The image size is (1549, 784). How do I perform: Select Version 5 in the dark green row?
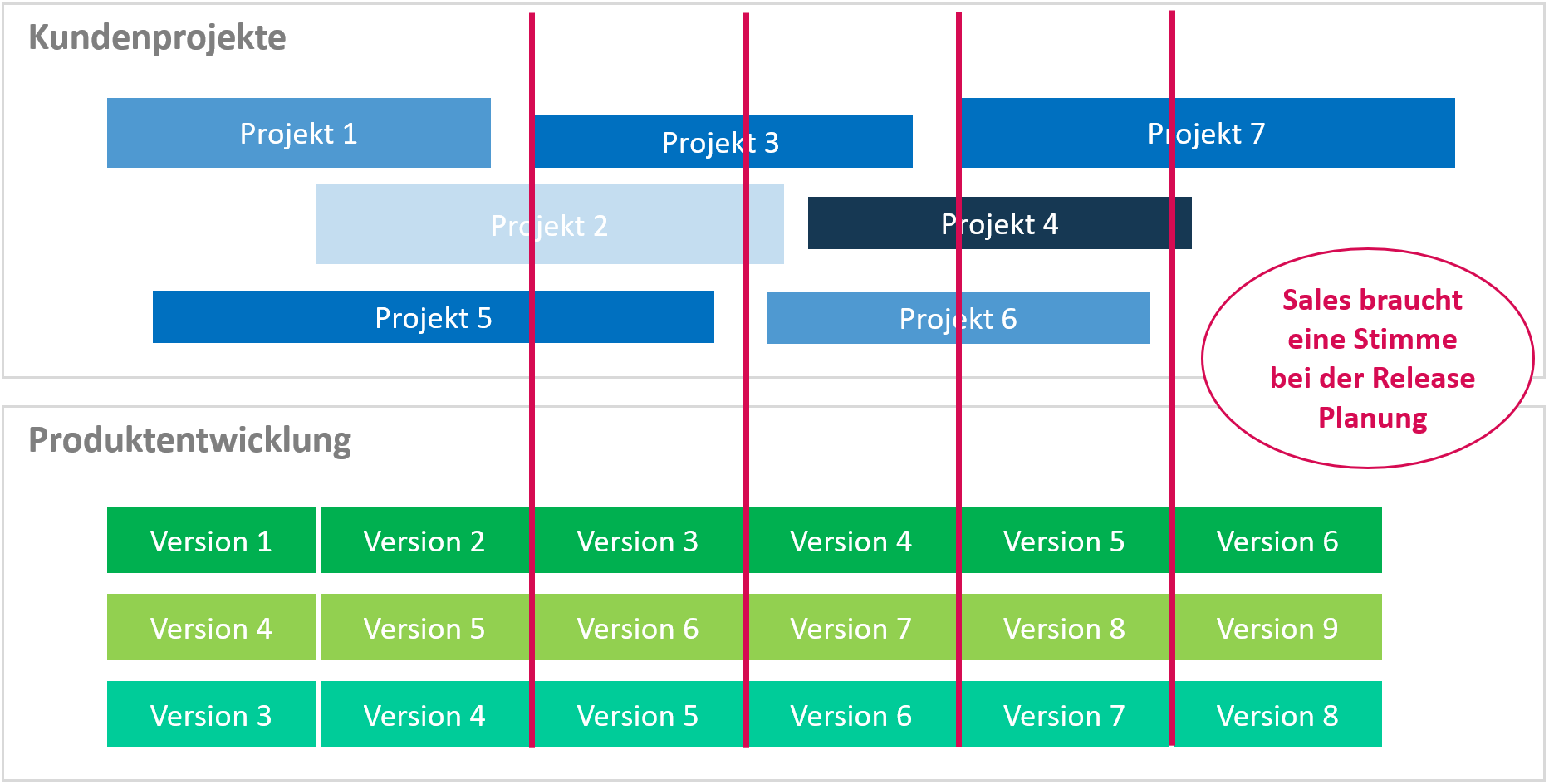point(1064,541)
